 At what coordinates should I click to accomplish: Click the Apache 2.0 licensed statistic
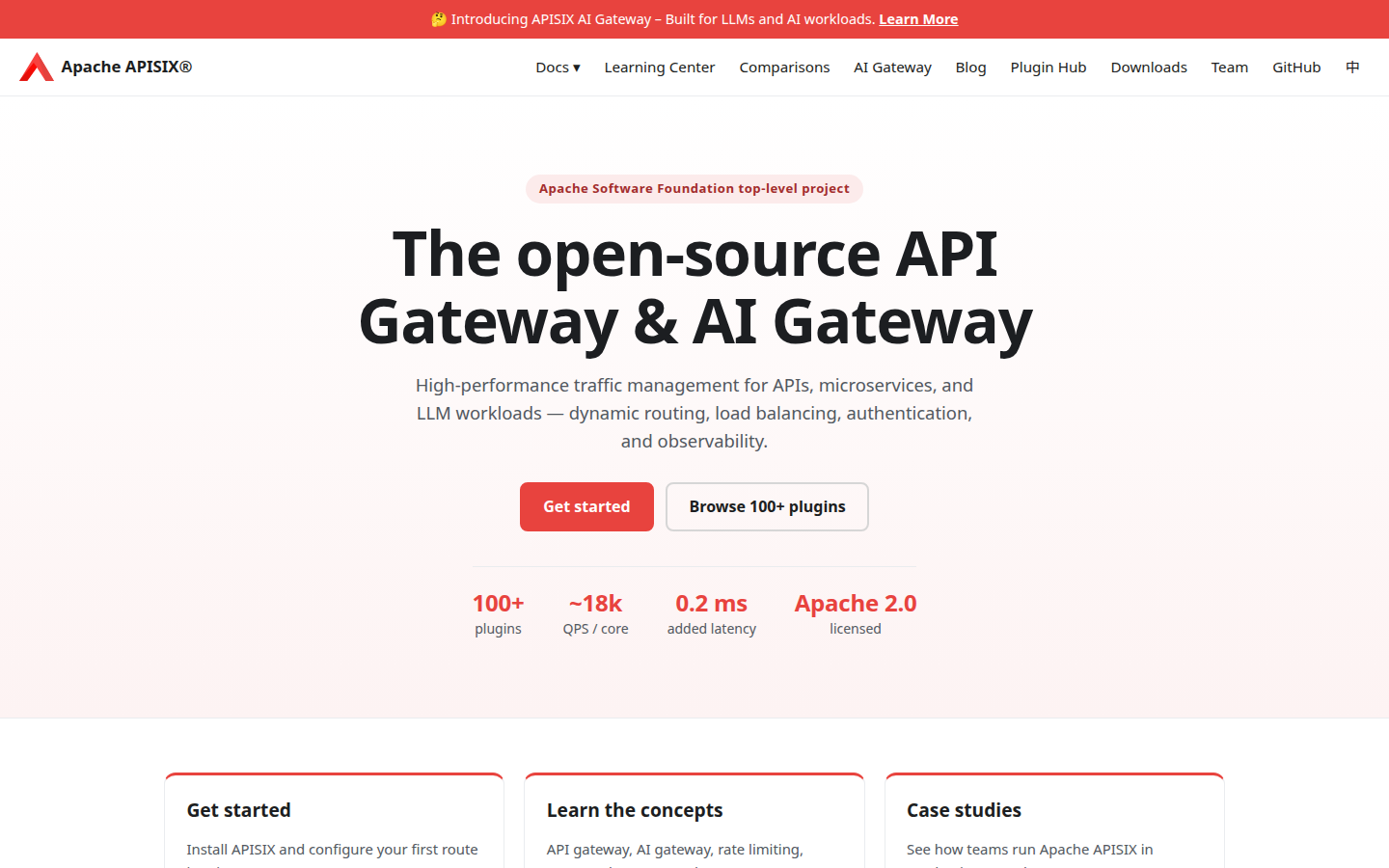tap(856, 614)
